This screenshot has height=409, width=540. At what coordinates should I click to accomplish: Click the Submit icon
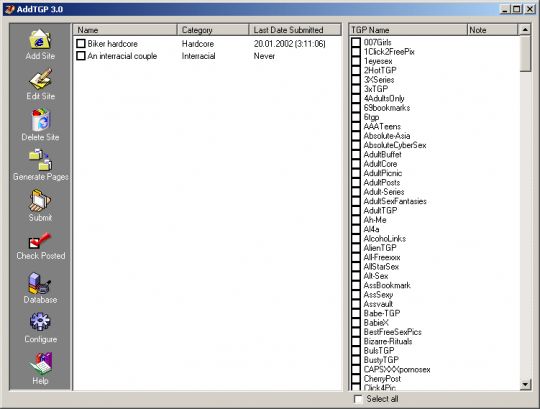(40, 200)
